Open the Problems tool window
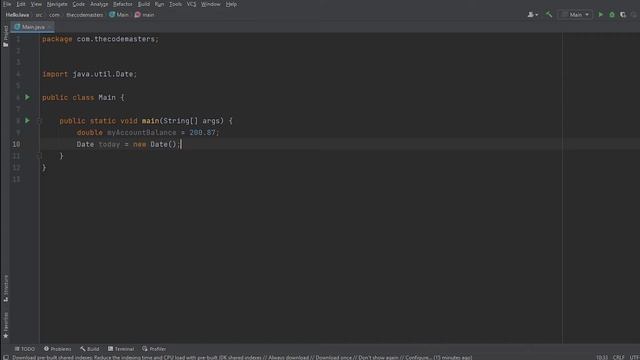The image size is (640, 360). point(58,349)
